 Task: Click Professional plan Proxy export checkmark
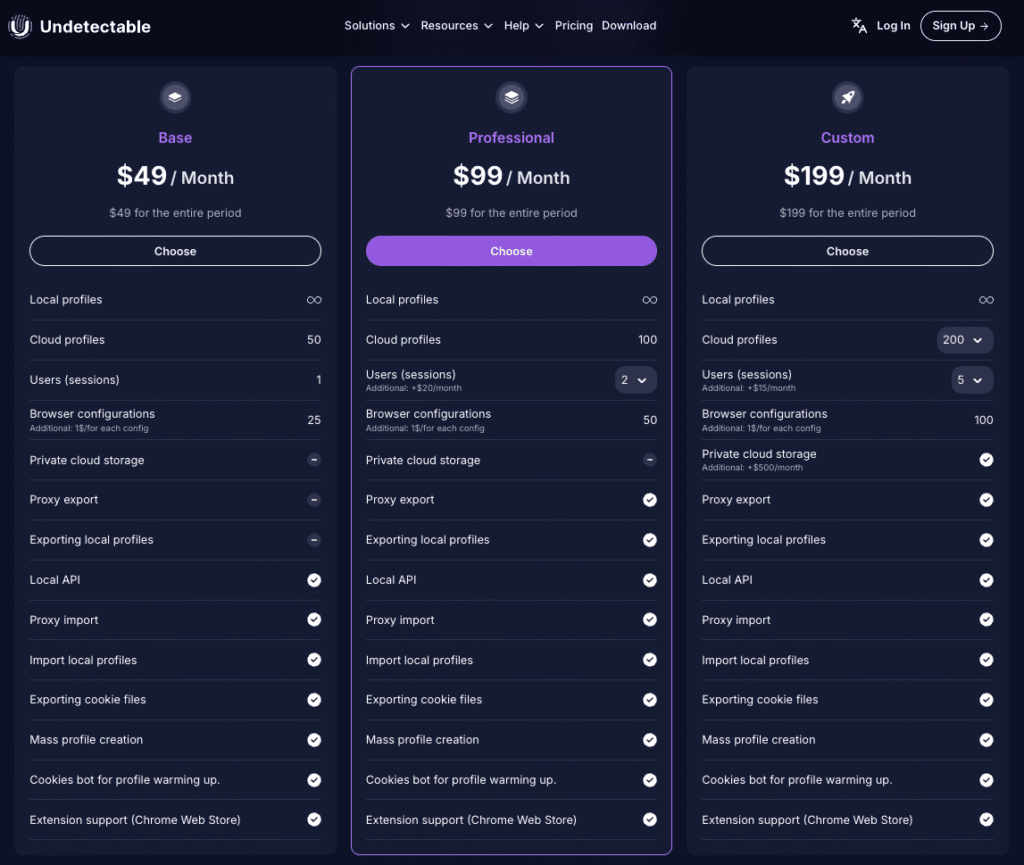click(x=650, y=499)
